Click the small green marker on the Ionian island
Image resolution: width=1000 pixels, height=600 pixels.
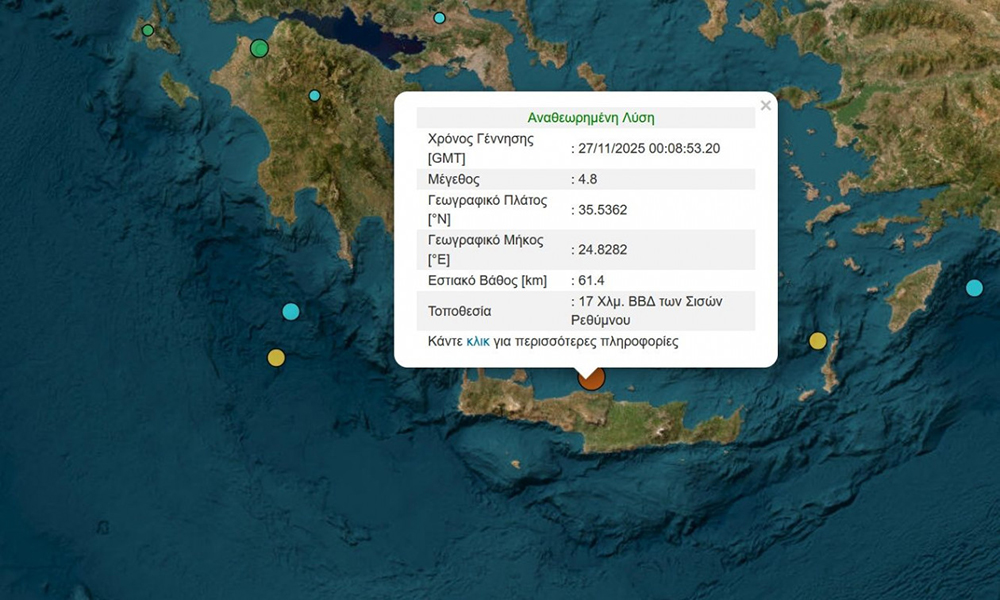(x=148, y=30)
